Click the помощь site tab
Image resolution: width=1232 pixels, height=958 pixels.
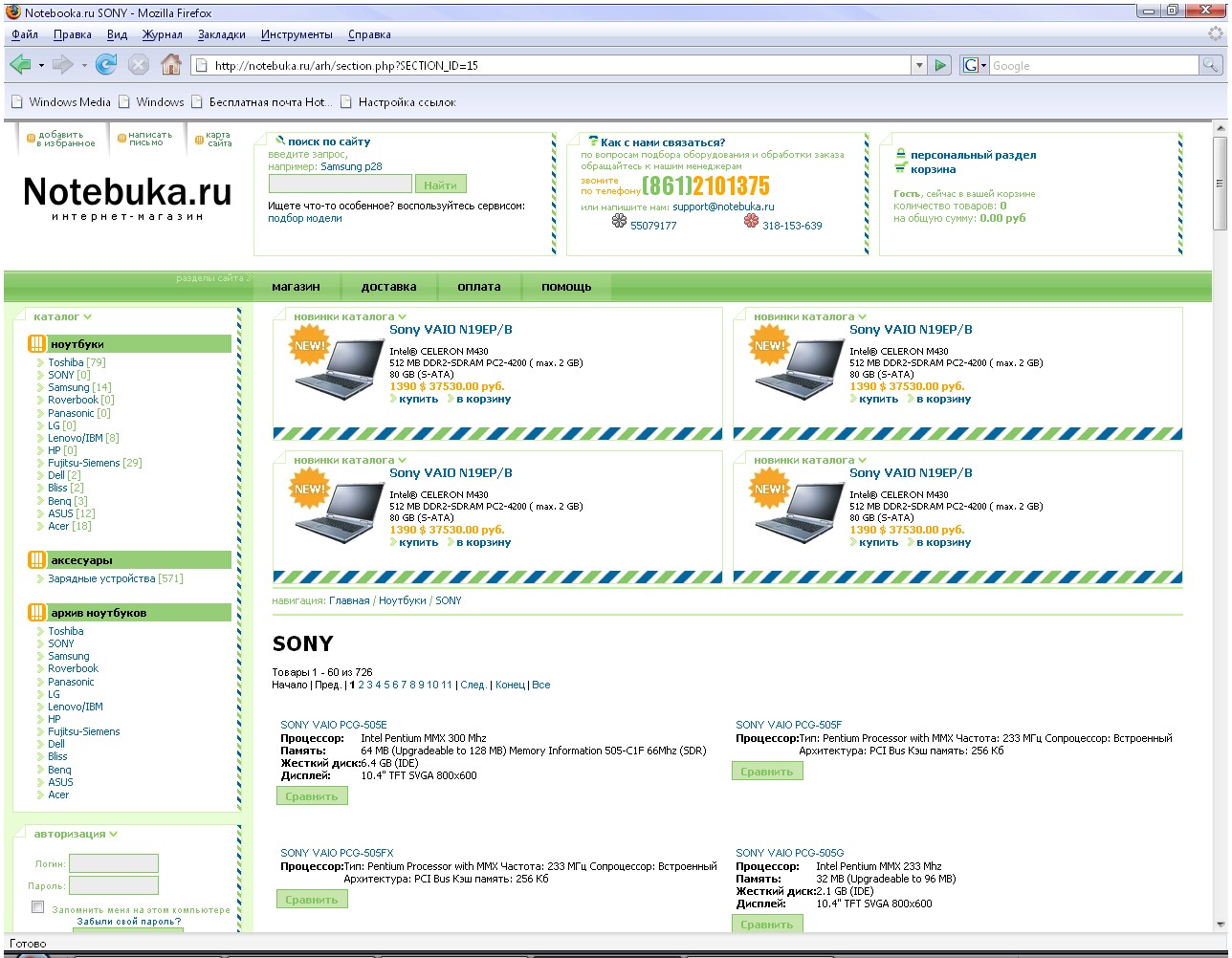tap(566, 286)
